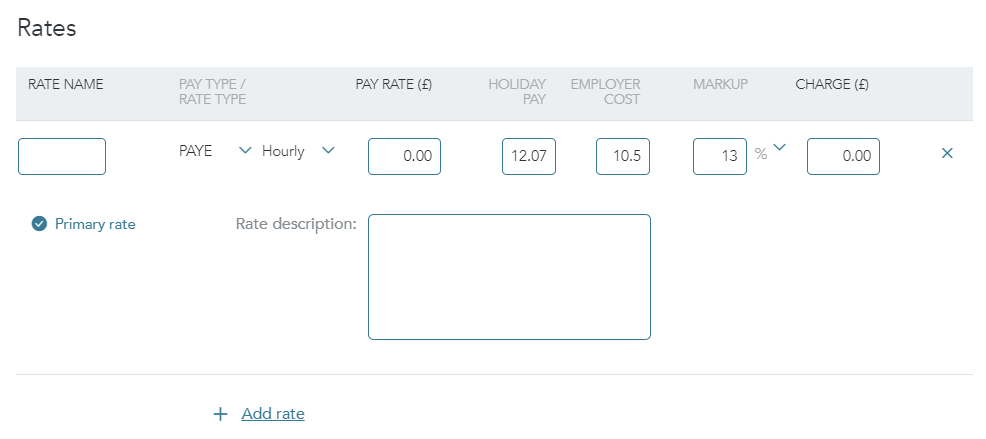This screenshot has width=986, height=439.
Task: Expand the PAYE pay type chevron
Action: click(x=245, y=151)
